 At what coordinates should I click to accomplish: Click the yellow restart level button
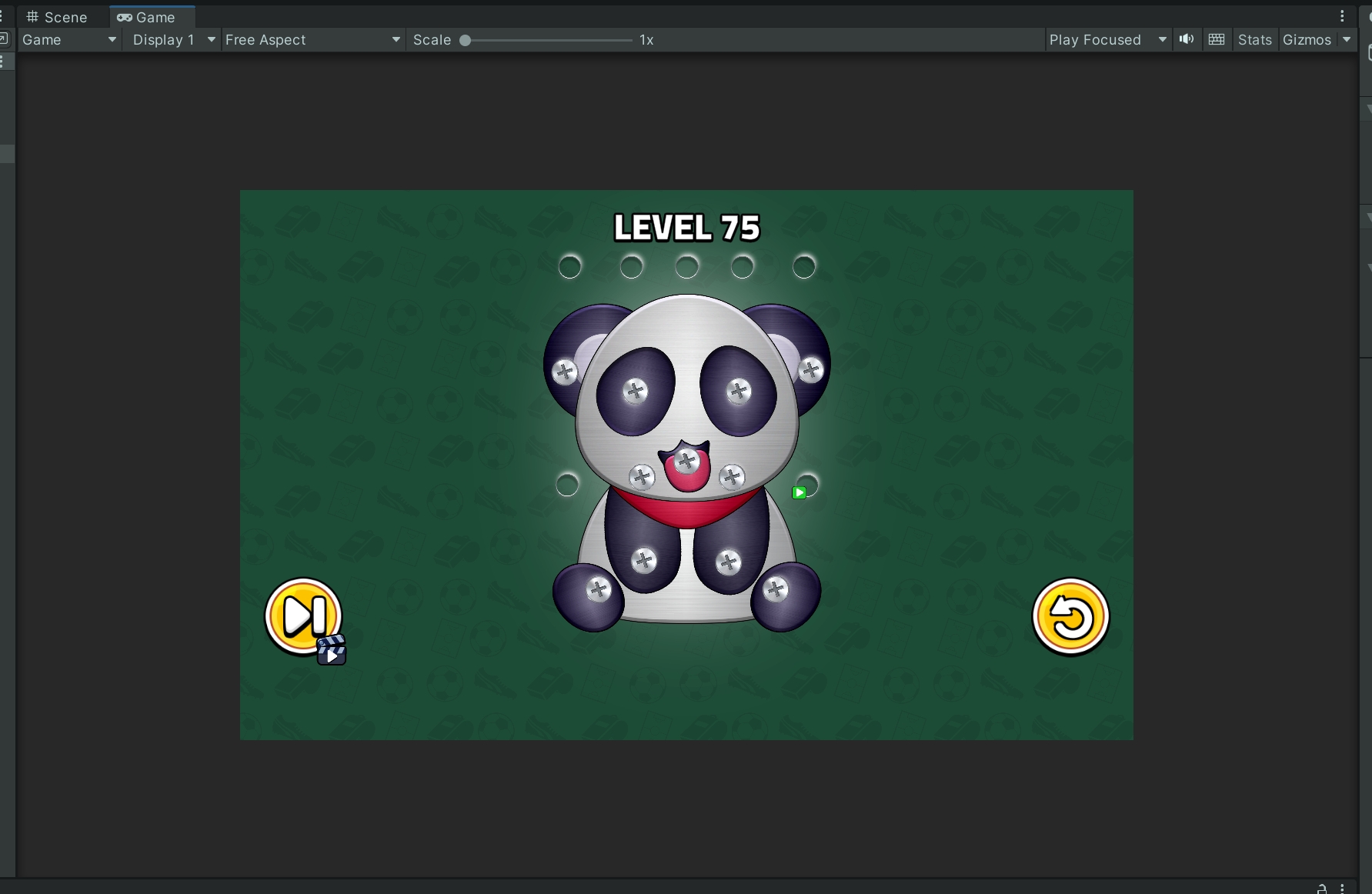[x=1070, y=616]
